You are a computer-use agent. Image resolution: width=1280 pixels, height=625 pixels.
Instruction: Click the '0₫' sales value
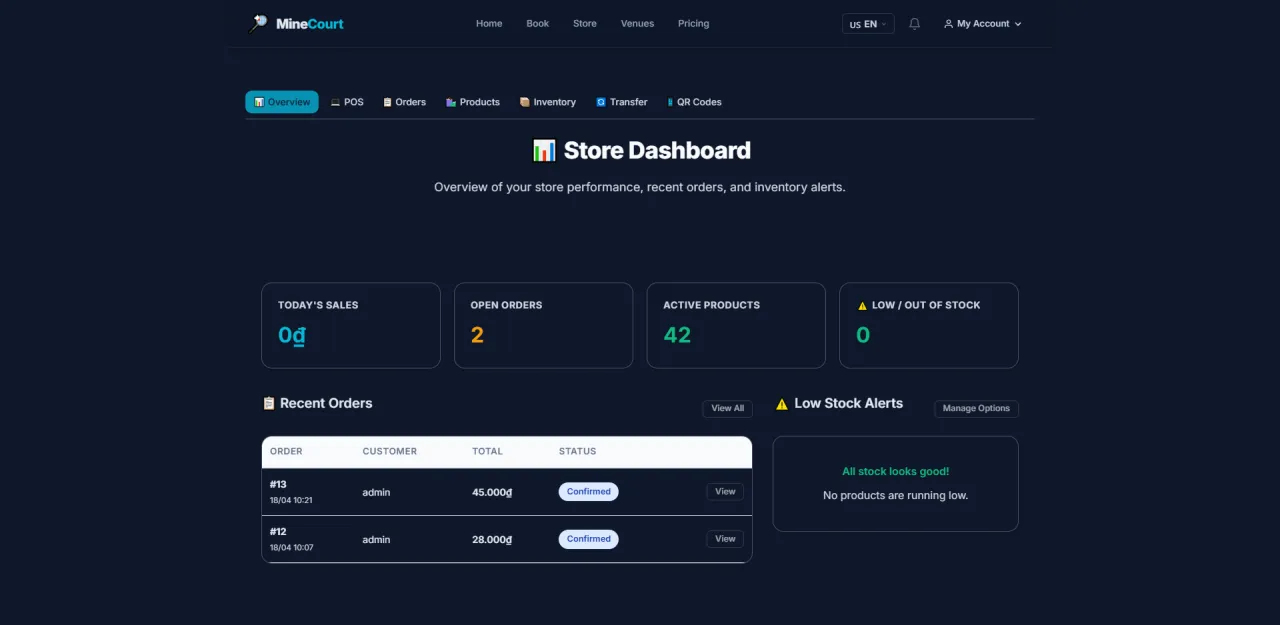pos(292,335)
